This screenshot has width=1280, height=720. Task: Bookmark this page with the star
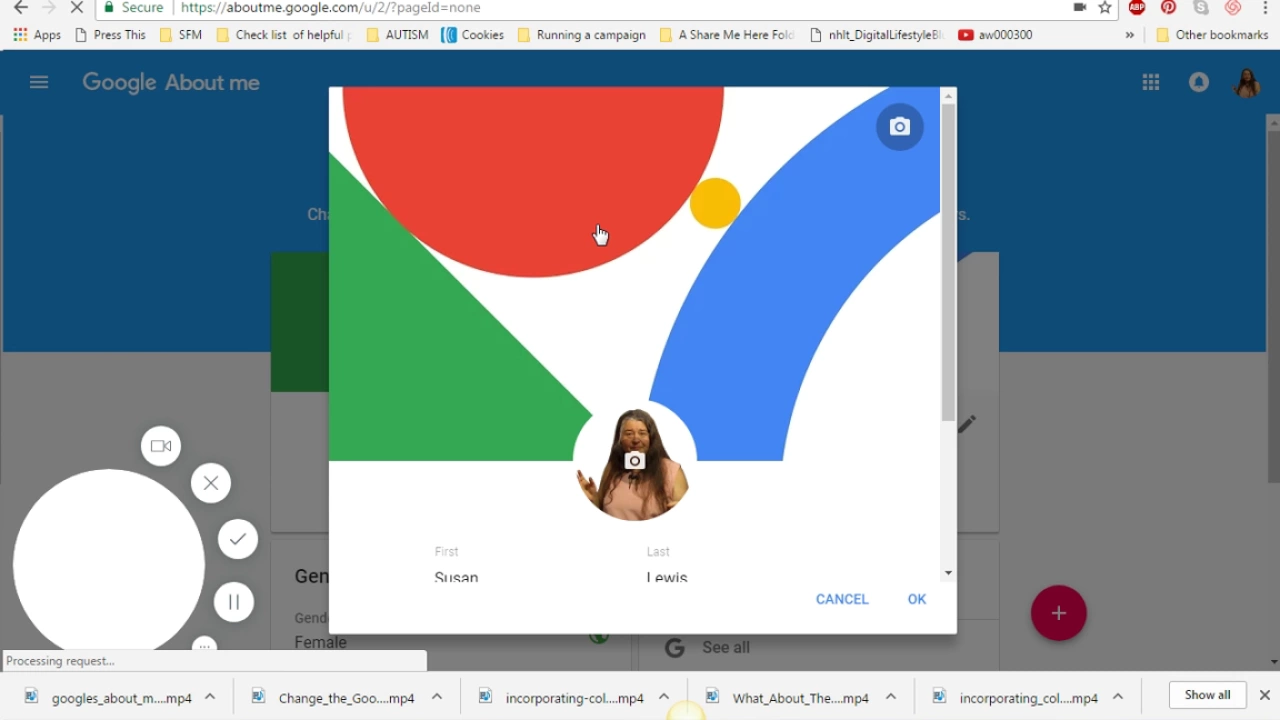[x=1105, y=8]
